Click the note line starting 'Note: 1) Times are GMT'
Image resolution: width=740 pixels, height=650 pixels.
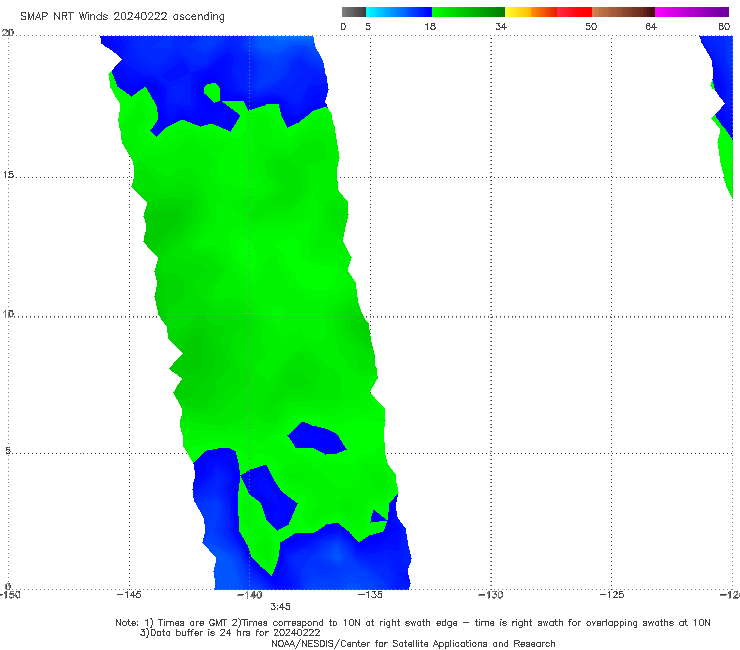413,623
